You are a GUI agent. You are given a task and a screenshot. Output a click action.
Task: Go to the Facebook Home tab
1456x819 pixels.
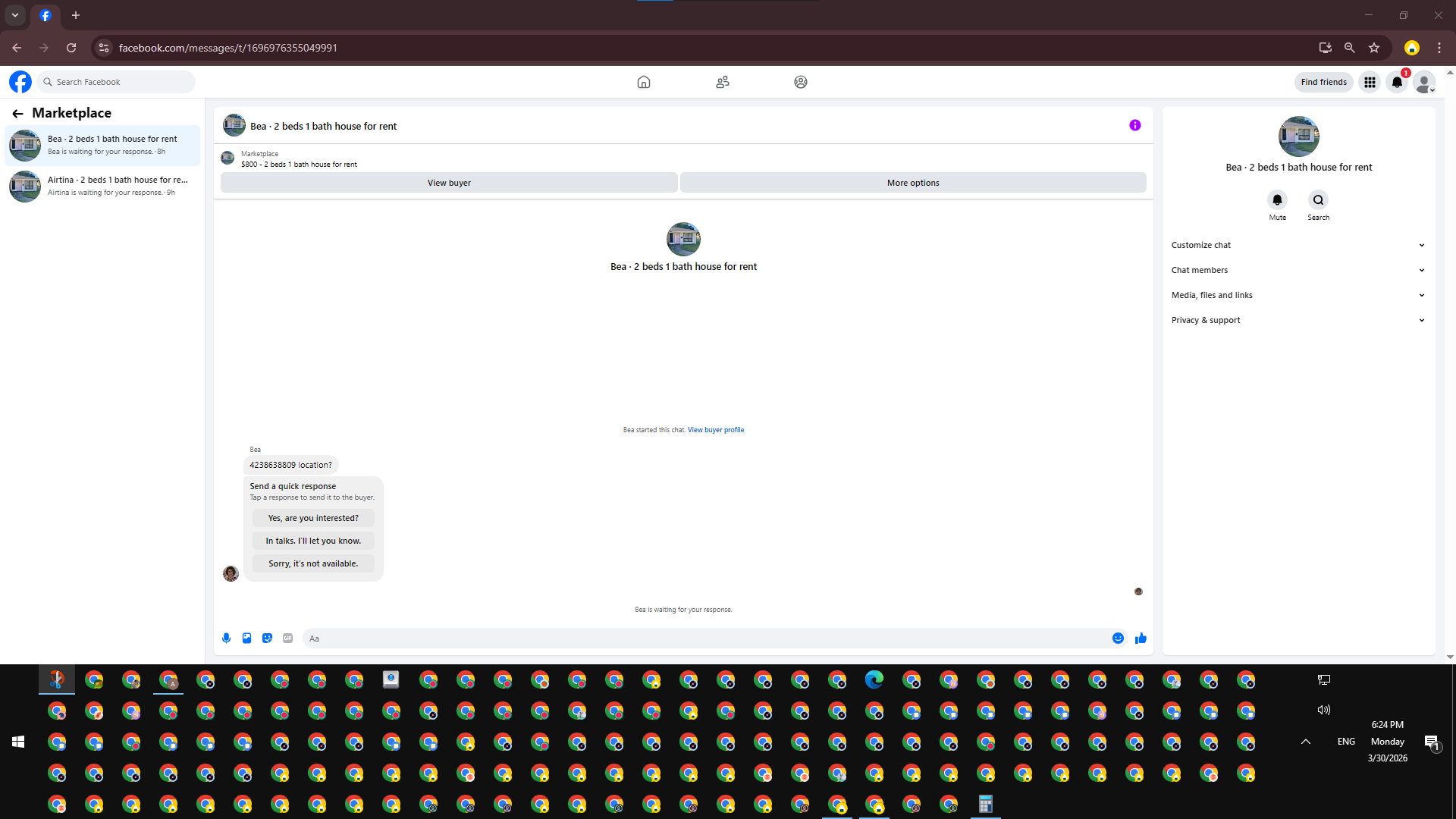[643, 82]
